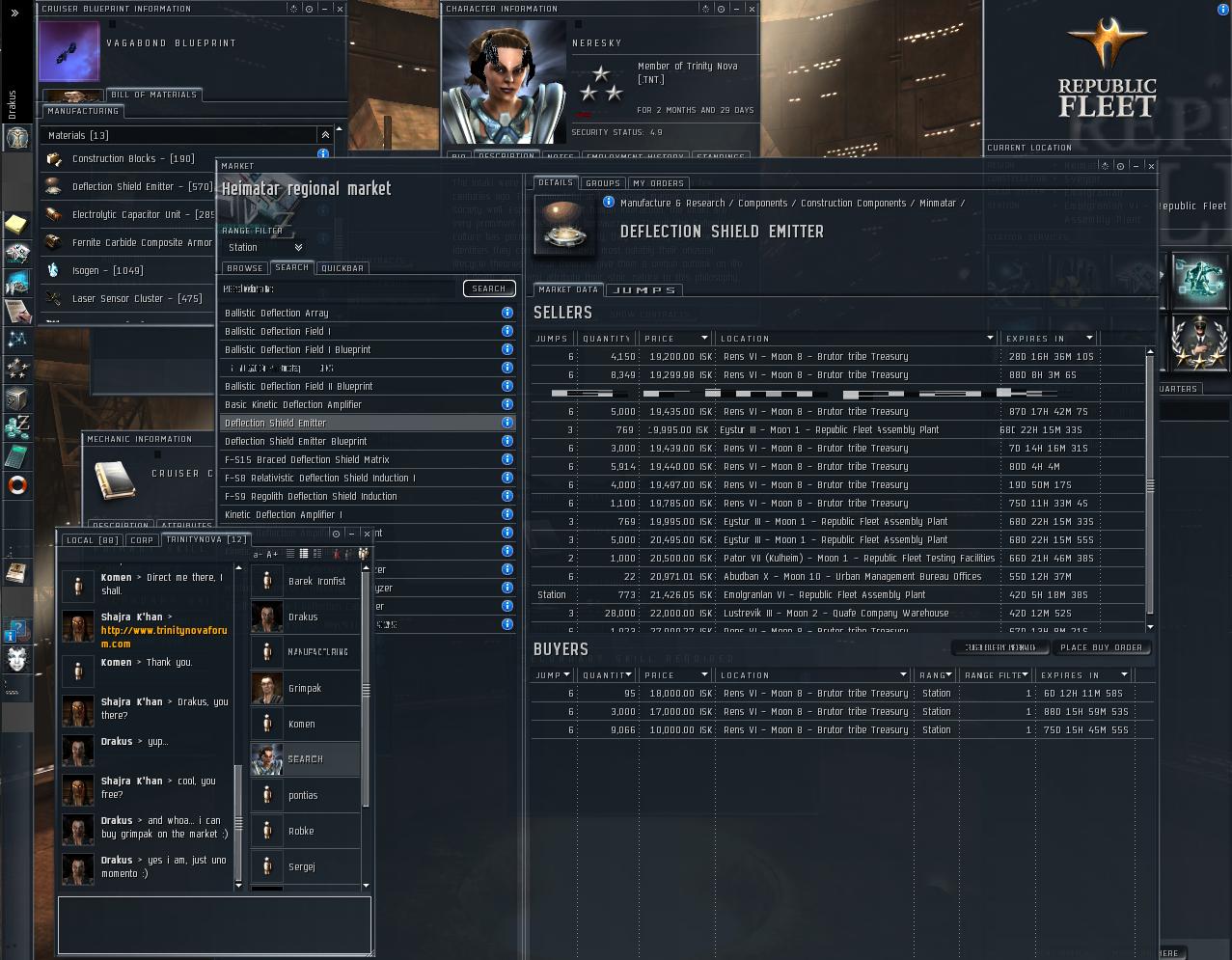The width and height of the screenshot is (1232, 960).
Task: Open the cube assets icon in sidebar
Action: pyautogui.click(x=16, y=398)
